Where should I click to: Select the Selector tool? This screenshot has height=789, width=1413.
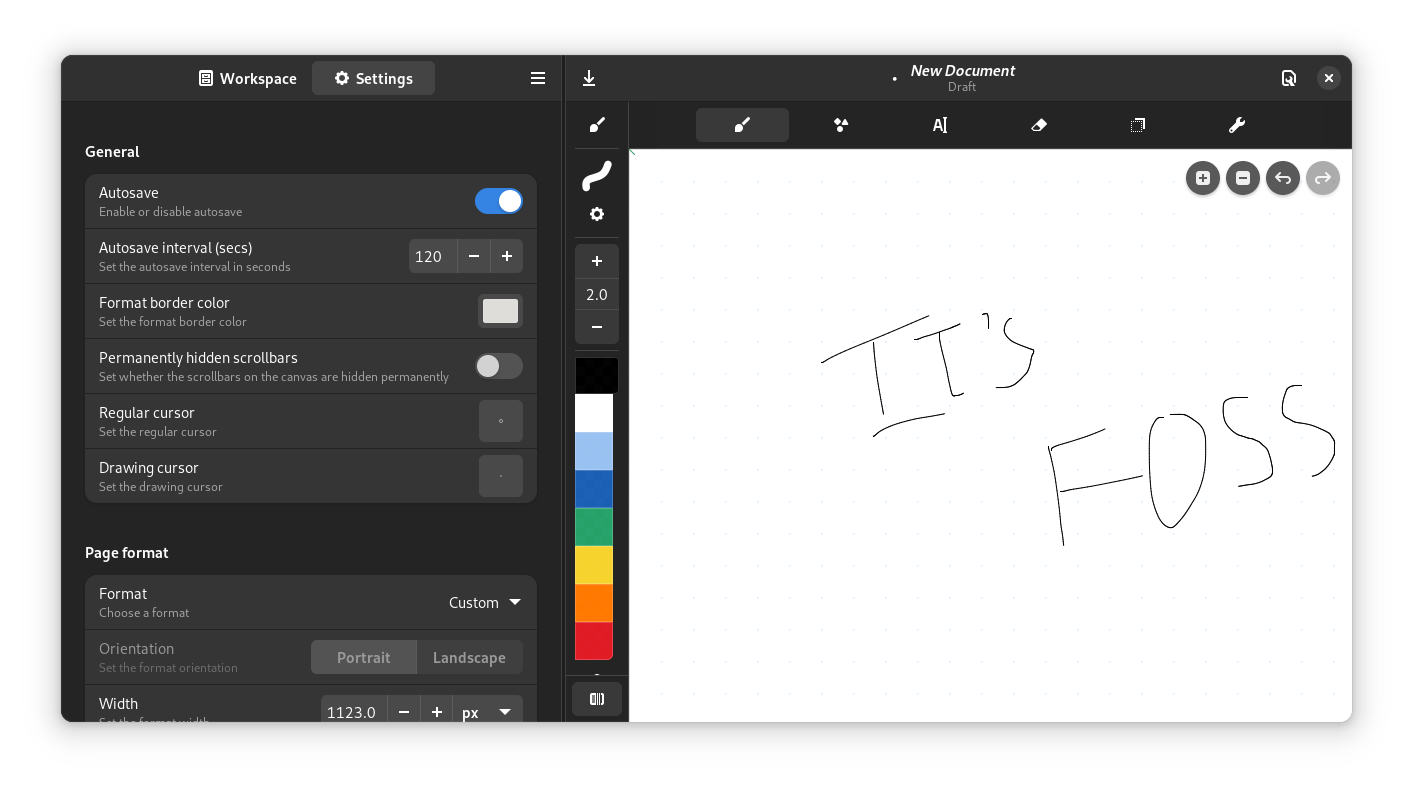pyautogui.click(x=1137, y=125)
